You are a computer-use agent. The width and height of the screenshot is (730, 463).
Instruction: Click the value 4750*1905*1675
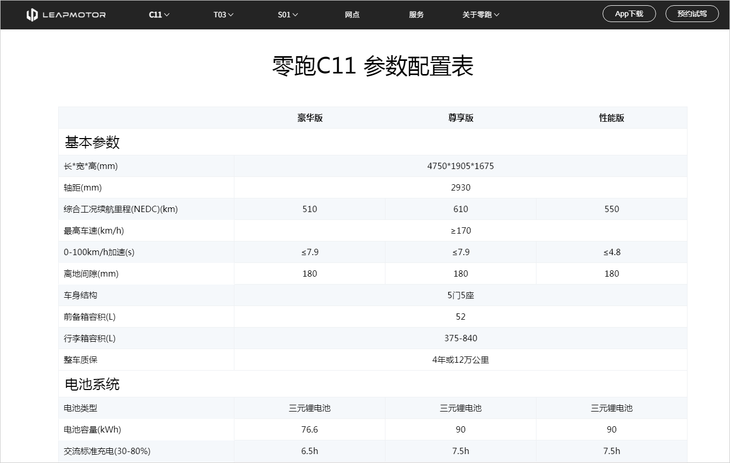460,166
